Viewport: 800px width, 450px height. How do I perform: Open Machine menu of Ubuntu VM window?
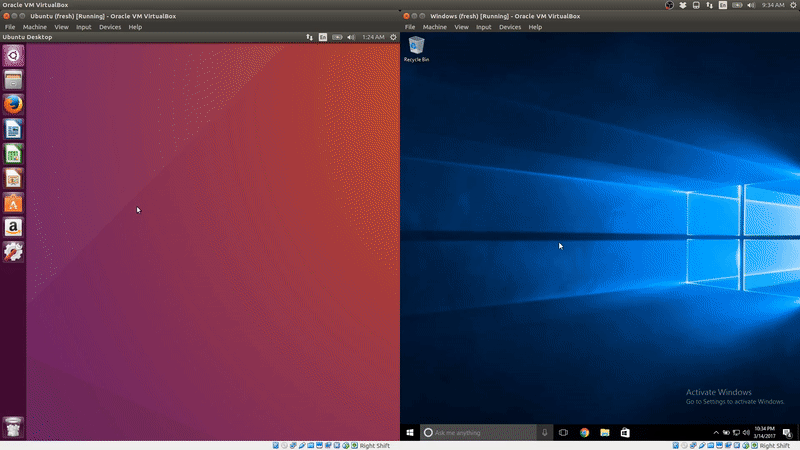(x=35, y=27)
